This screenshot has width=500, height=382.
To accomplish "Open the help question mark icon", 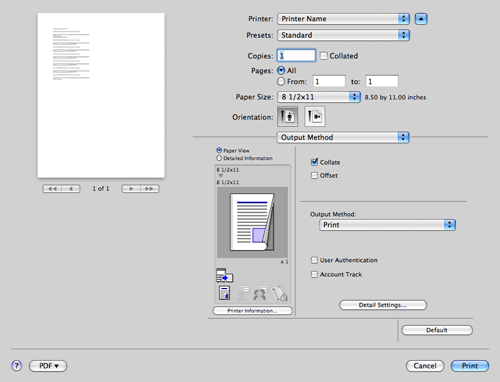I will pyautogui.click(x=17, y=366).
